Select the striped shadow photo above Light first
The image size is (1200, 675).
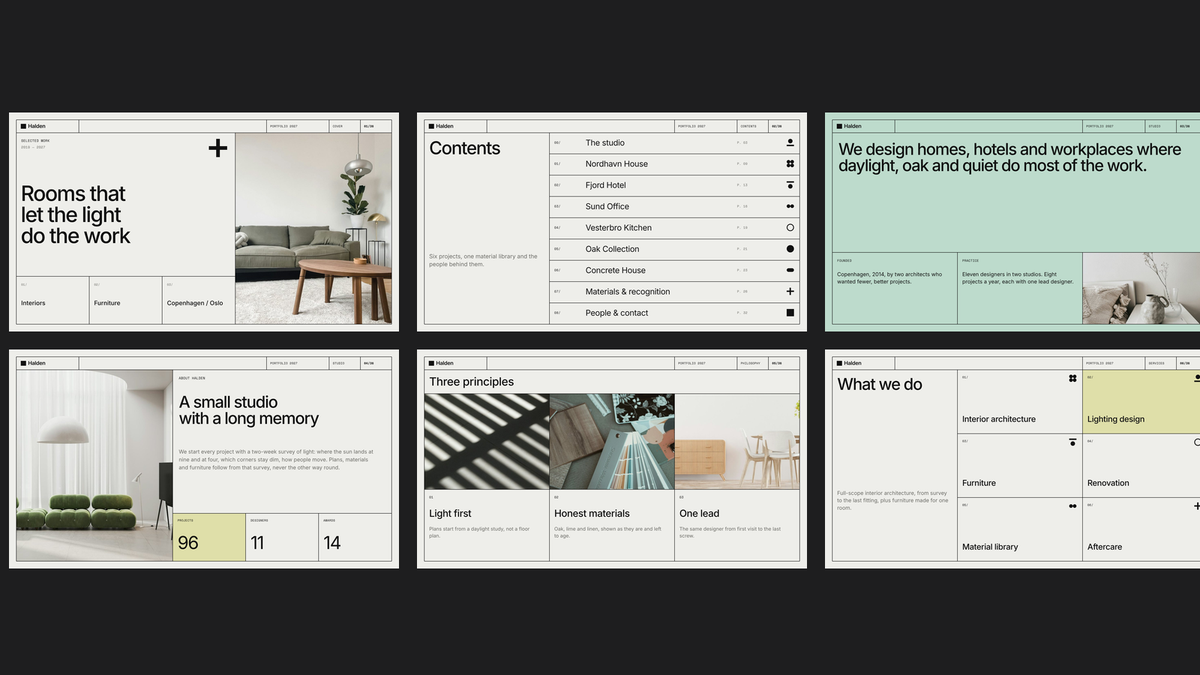tap(487, 441)
